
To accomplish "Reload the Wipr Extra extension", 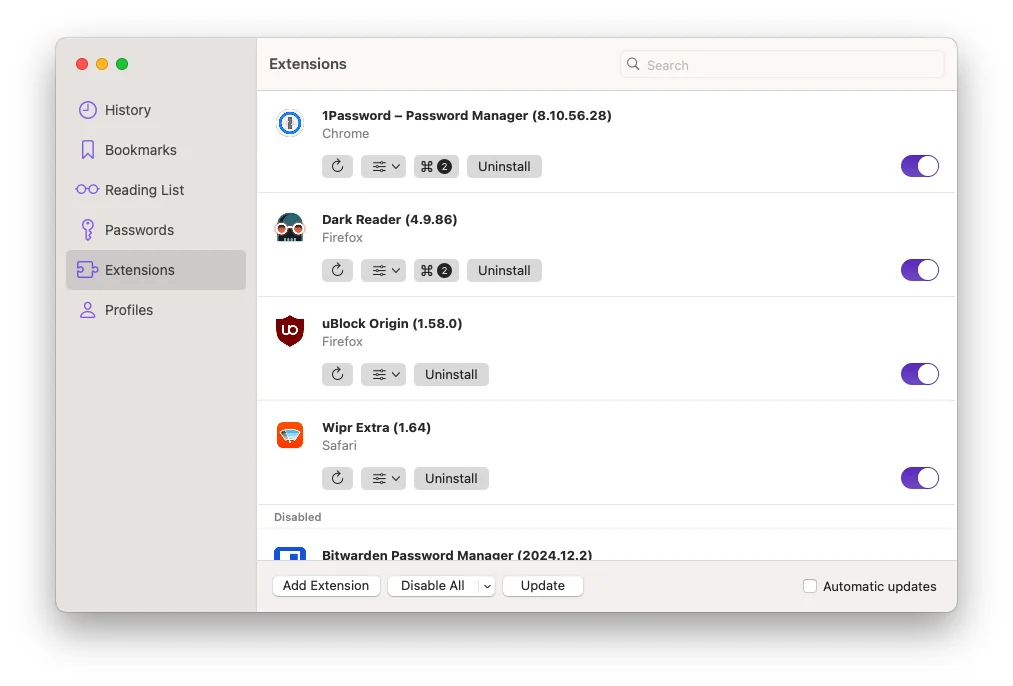I will tap(337, 479).
